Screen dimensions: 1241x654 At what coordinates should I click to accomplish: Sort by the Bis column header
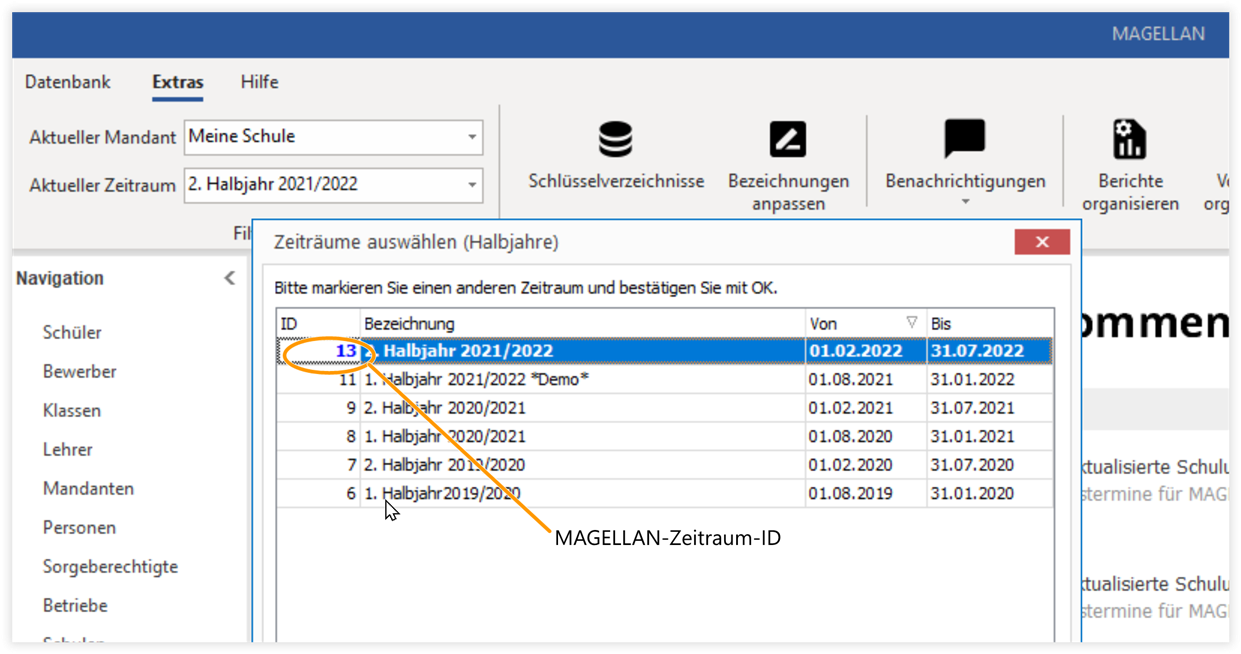click(x=990, y=323)
